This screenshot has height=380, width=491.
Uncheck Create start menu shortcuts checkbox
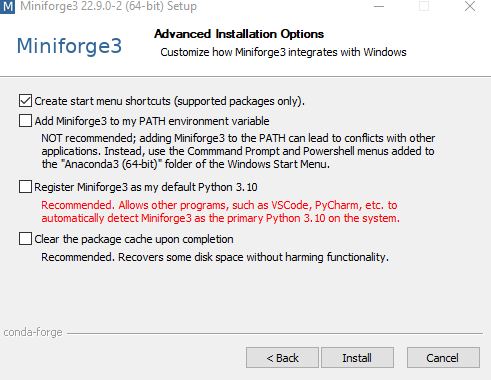point(25,101)
